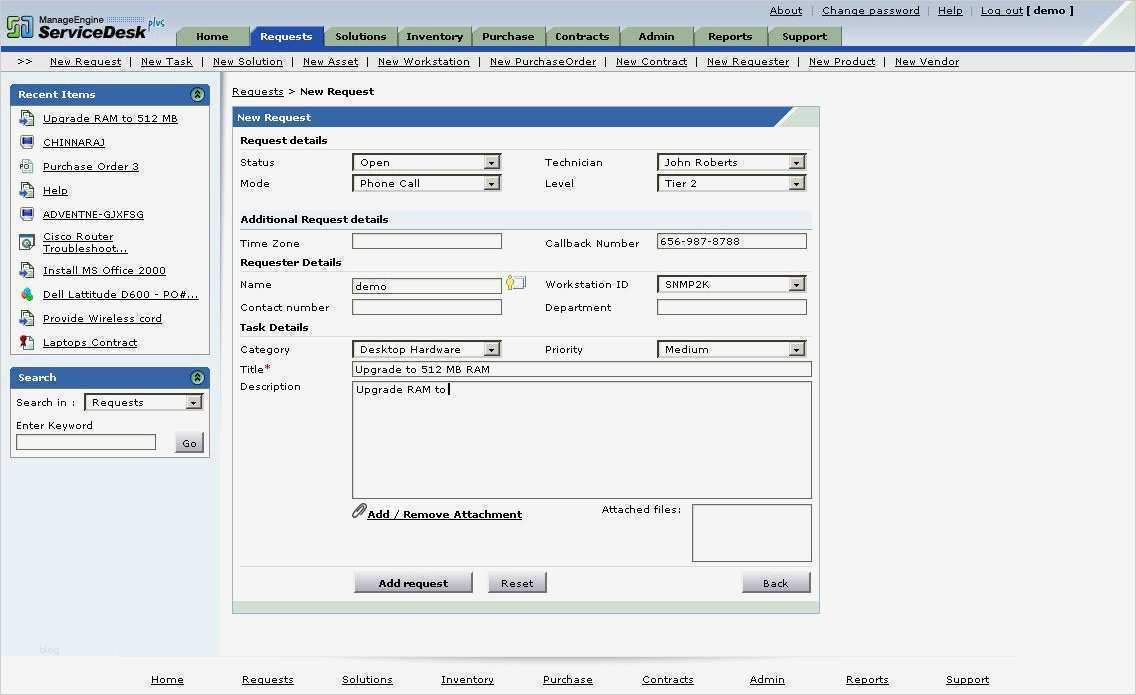Click the New Vendor quick link
This screenshot has width=1136, height=695.
point(927,62)
